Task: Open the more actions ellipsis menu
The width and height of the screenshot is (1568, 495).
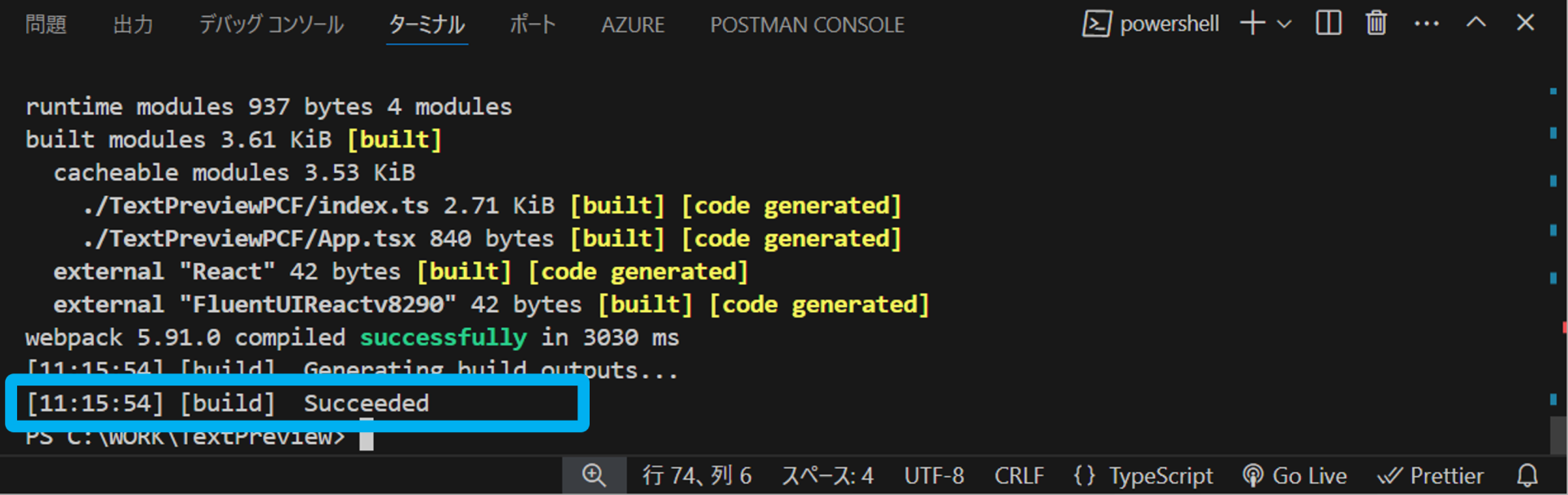Action: click(1426, 24)
